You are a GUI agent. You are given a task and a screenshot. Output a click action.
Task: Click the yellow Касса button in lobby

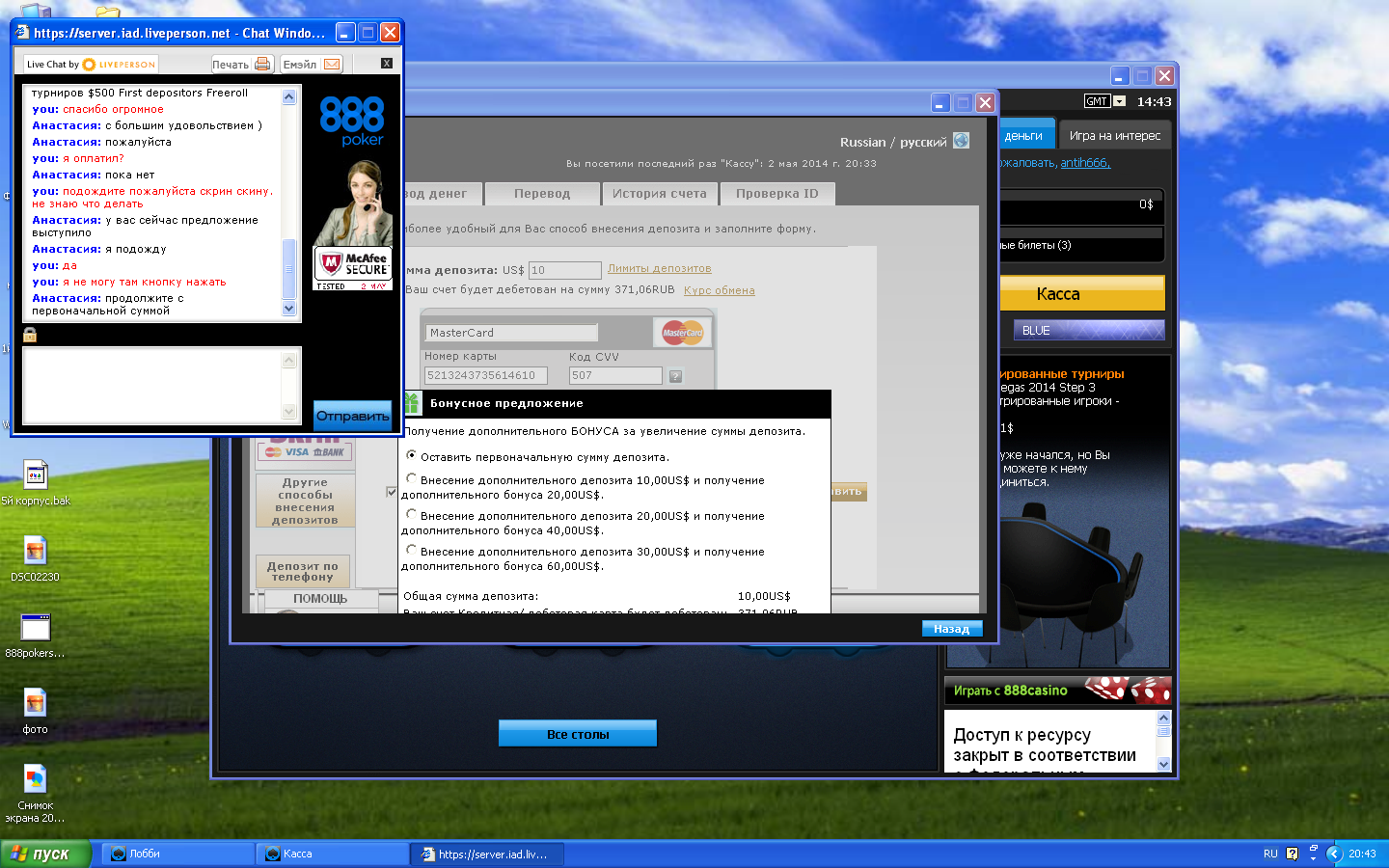tap(1082, 294)
